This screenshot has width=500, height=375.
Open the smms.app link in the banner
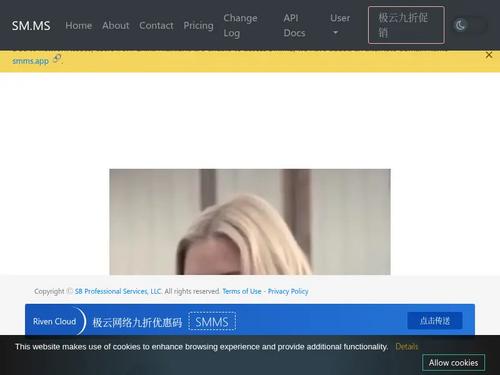coord(31,61)
